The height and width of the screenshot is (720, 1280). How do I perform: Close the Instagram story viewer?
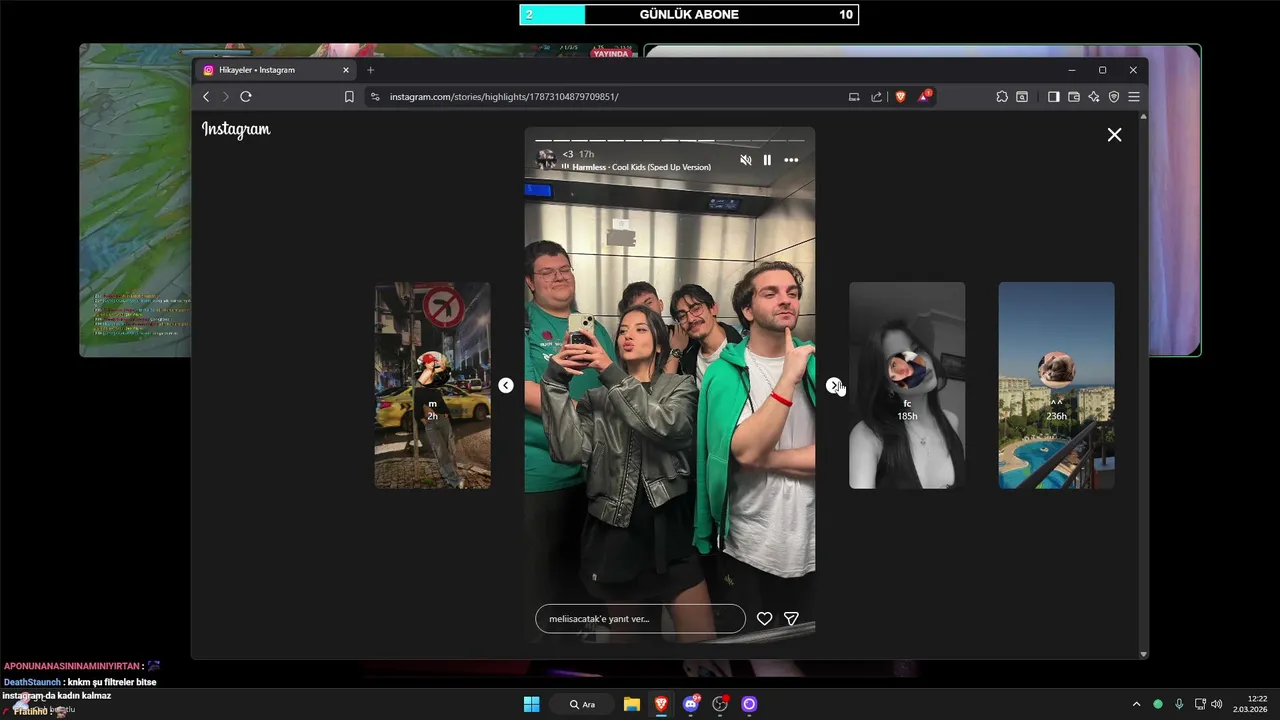pos(1114,134)
